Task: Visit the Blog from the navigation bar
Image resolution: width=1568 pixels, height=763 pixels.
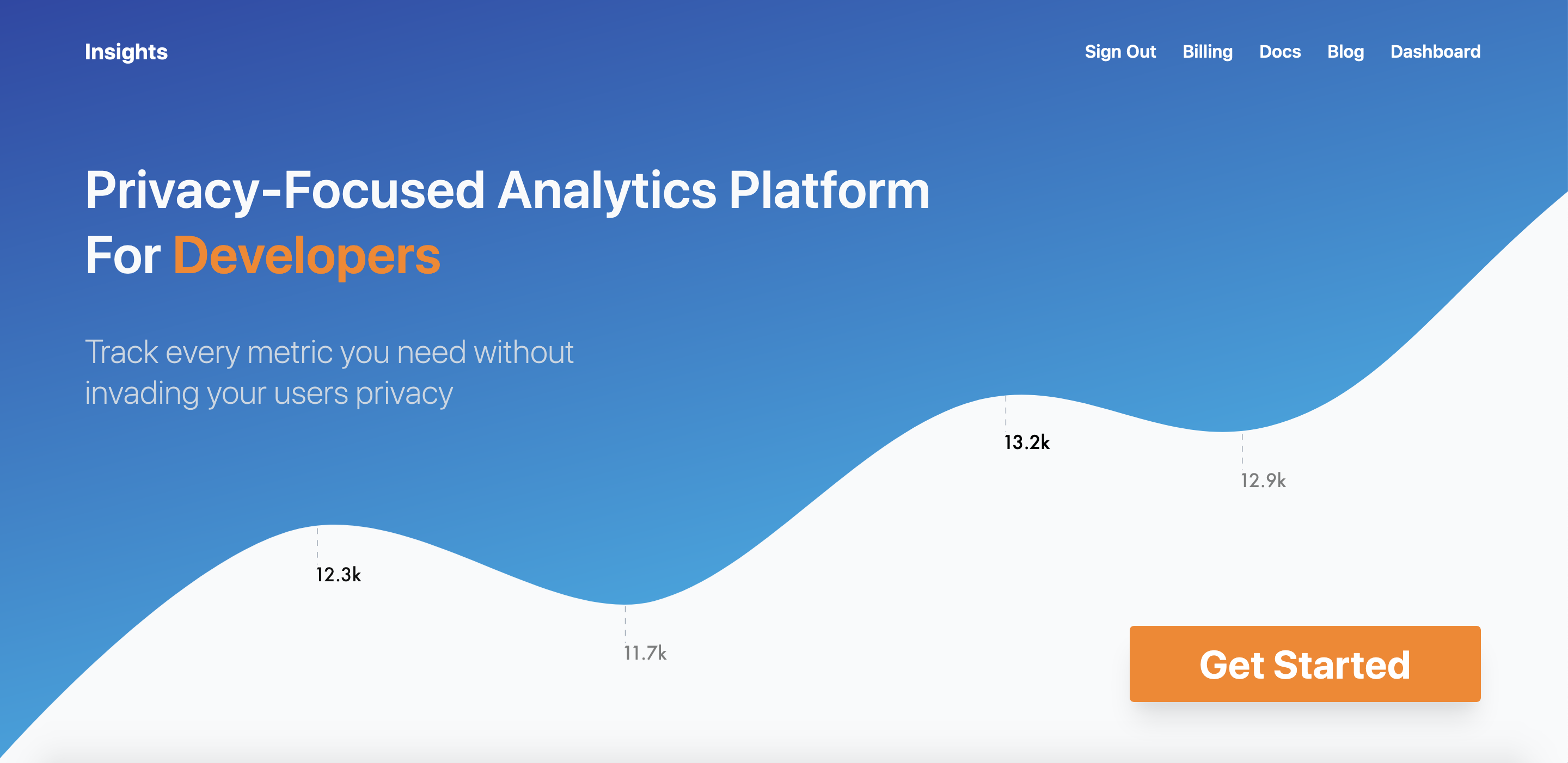Action: [x=1345, y=52]
